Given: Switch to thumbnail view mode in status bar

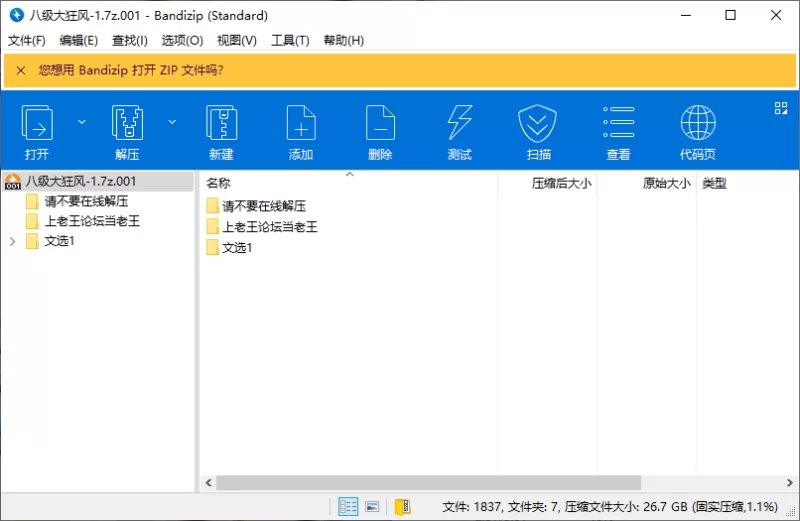Looking at the screenshot, I should (372, 507).
